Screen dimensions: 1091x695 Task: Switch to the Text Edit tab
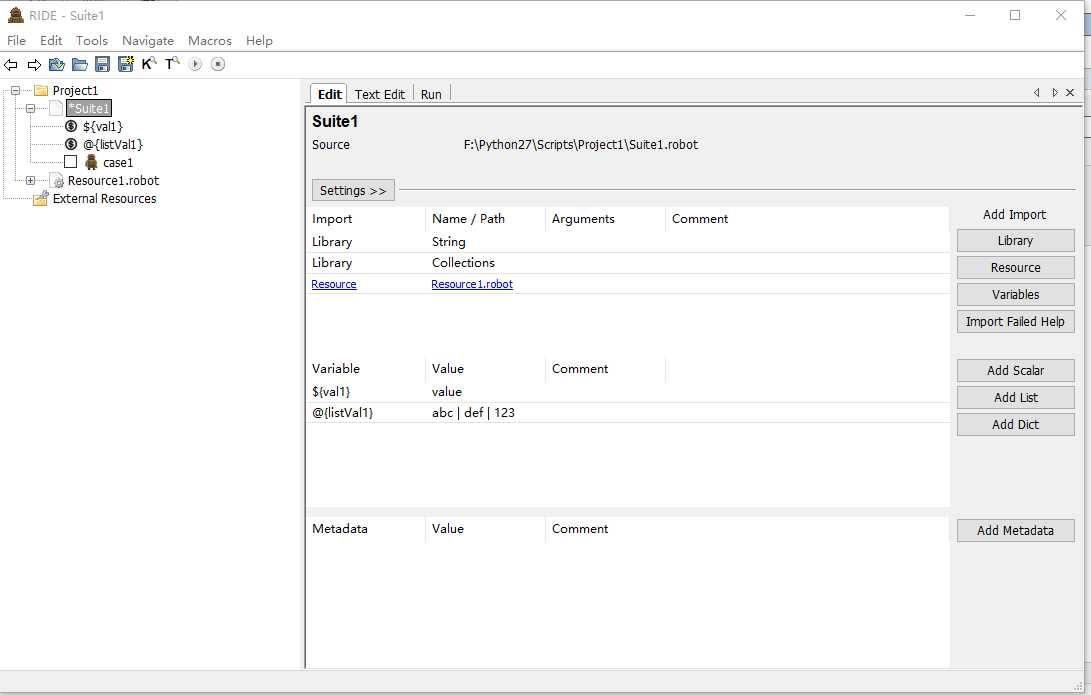tap(379, 94)
